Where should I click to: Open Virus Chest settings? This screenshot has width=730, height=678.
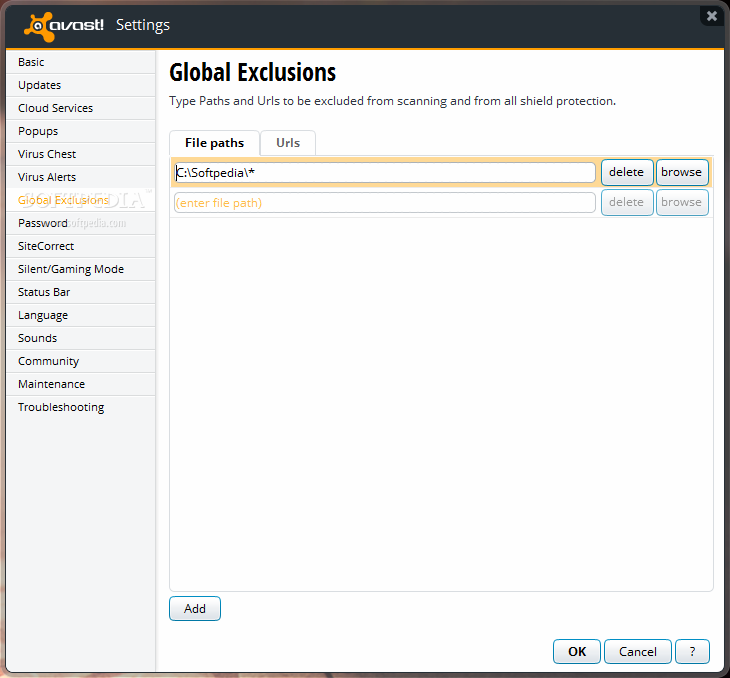tap(81, 154)
